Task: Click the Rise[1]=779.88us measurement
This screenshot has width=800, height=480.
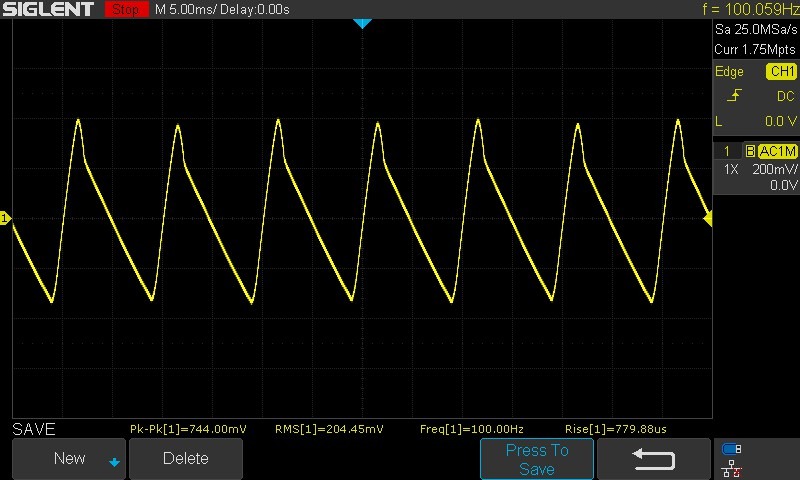Action: tap(615, 429)
